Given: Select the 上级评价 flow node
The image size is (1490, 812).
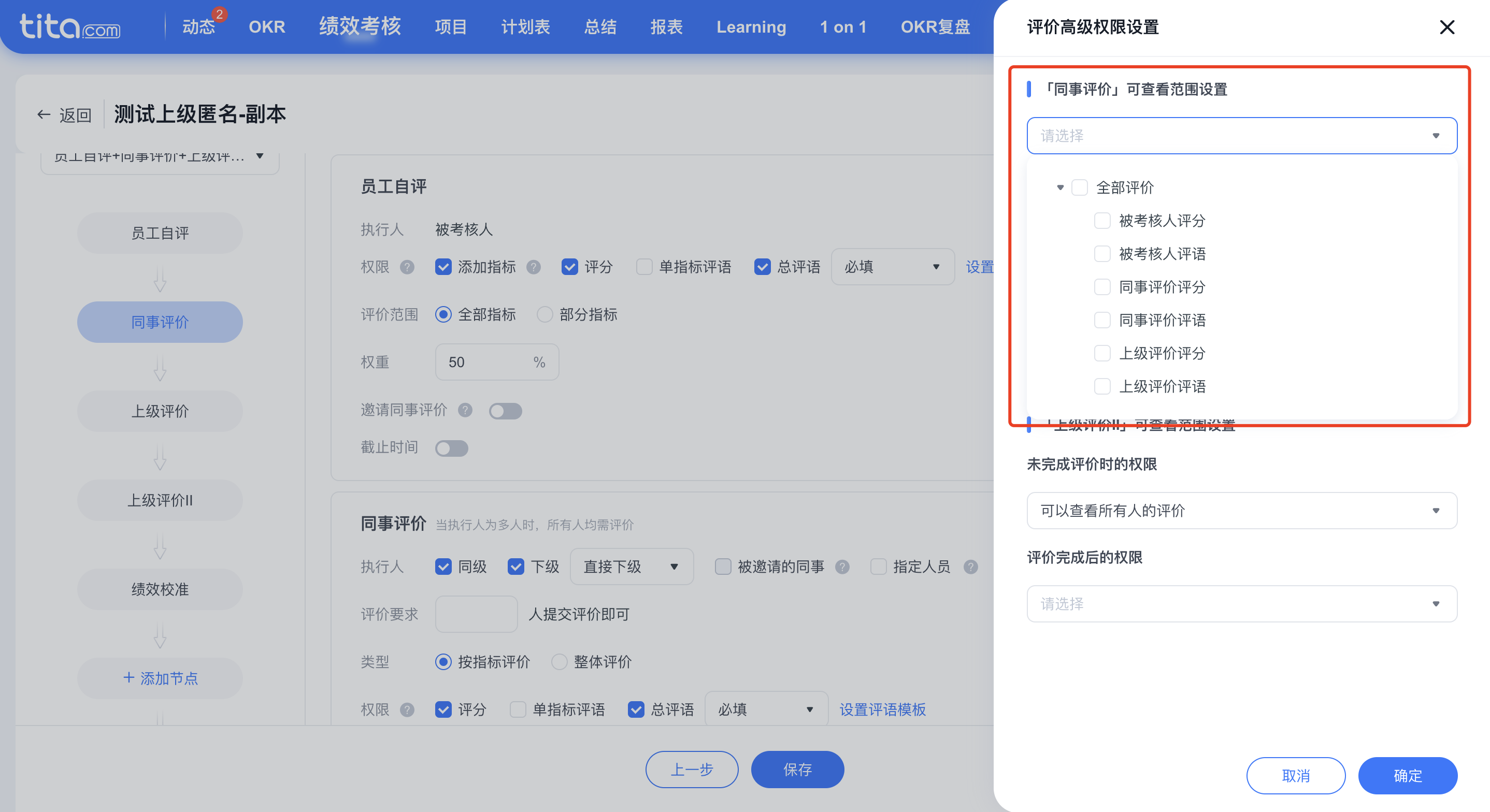Looking at the screenshot, I should click(160, 411).
